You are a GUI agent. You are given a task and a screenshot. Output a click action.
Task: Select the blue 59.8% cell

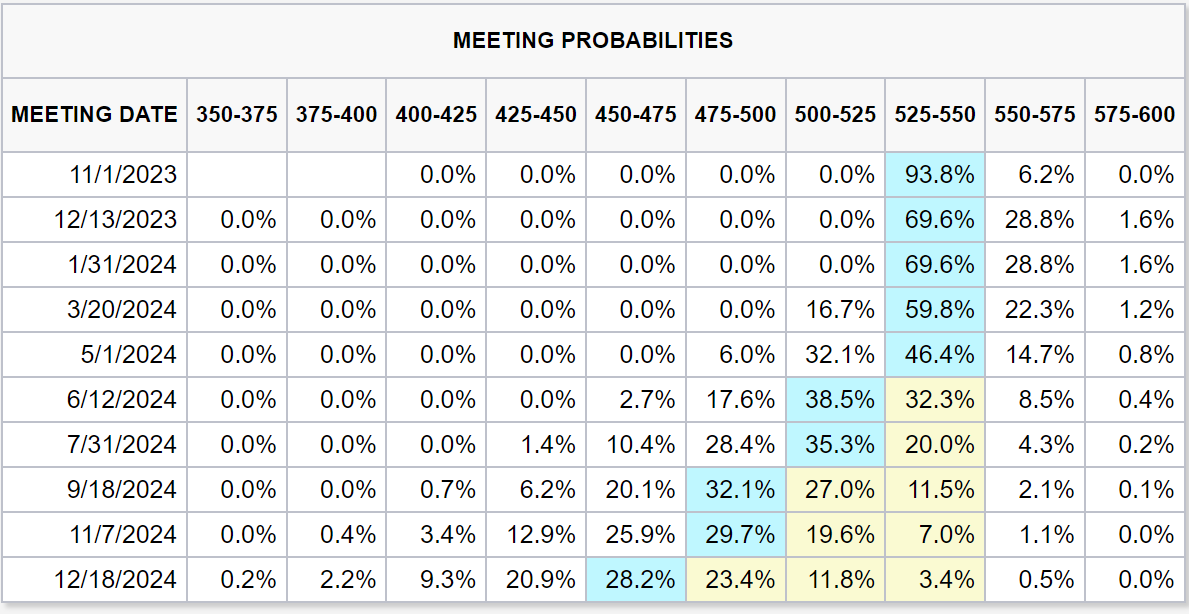[935, 310]
